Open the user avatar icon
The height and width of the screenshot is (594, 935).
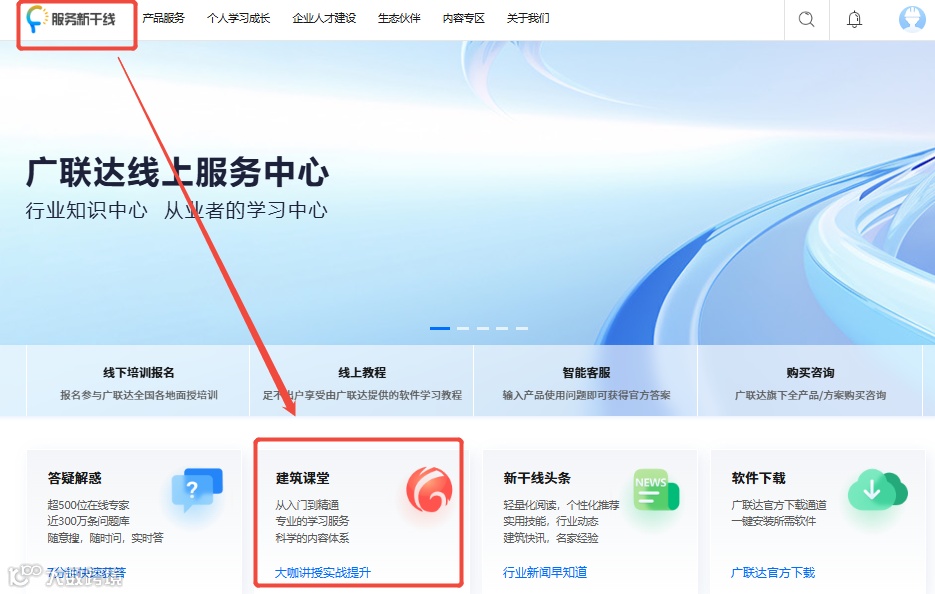tap(912, 19)
